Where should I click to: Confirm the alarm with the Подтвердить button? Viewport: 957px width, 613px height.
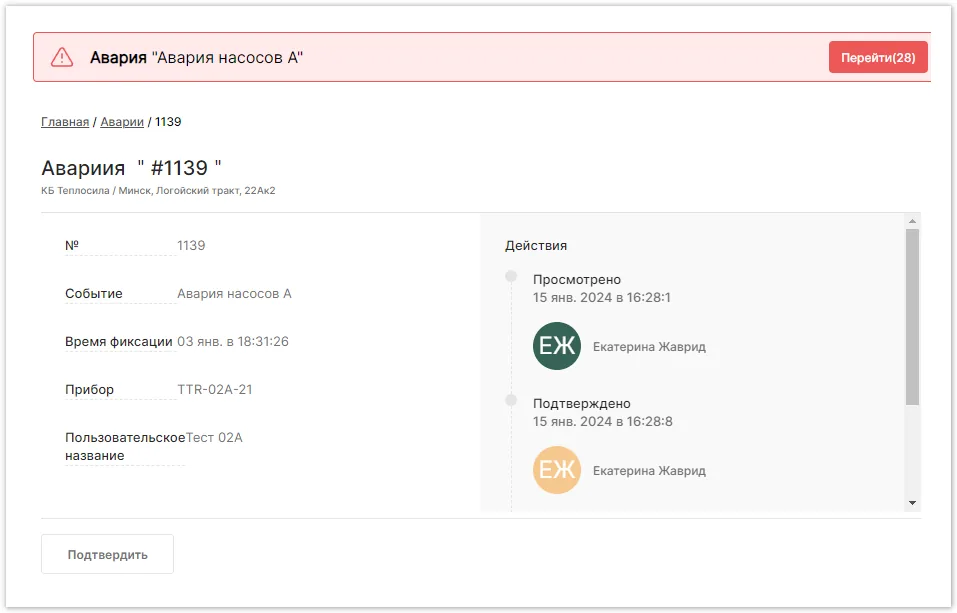(x=107, y=554)
